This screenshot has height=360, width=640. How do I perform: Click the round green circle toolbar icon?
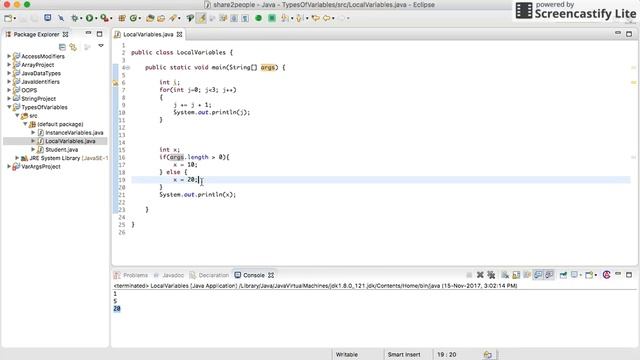(258, 18)
